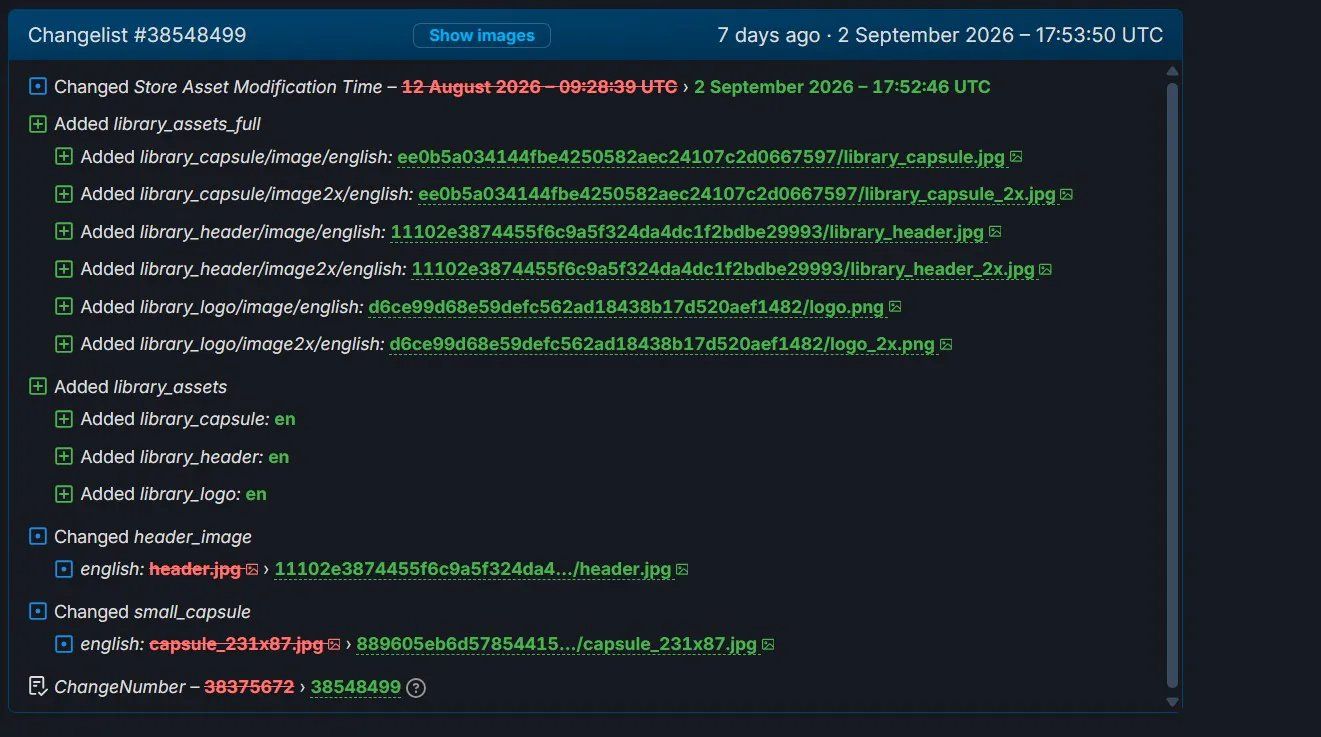Click the square icon beside Changed header_image
1321x737 pixels.
[38, 537]
